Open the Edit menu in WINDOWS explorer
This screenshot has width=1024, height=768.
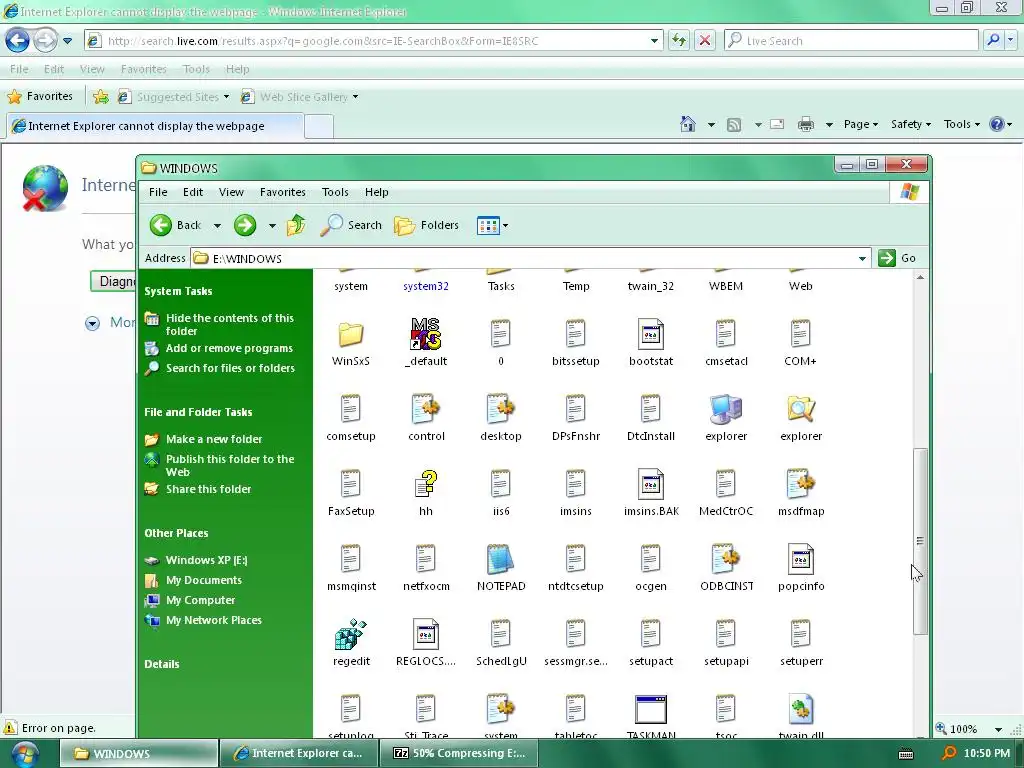coord(193,192)
